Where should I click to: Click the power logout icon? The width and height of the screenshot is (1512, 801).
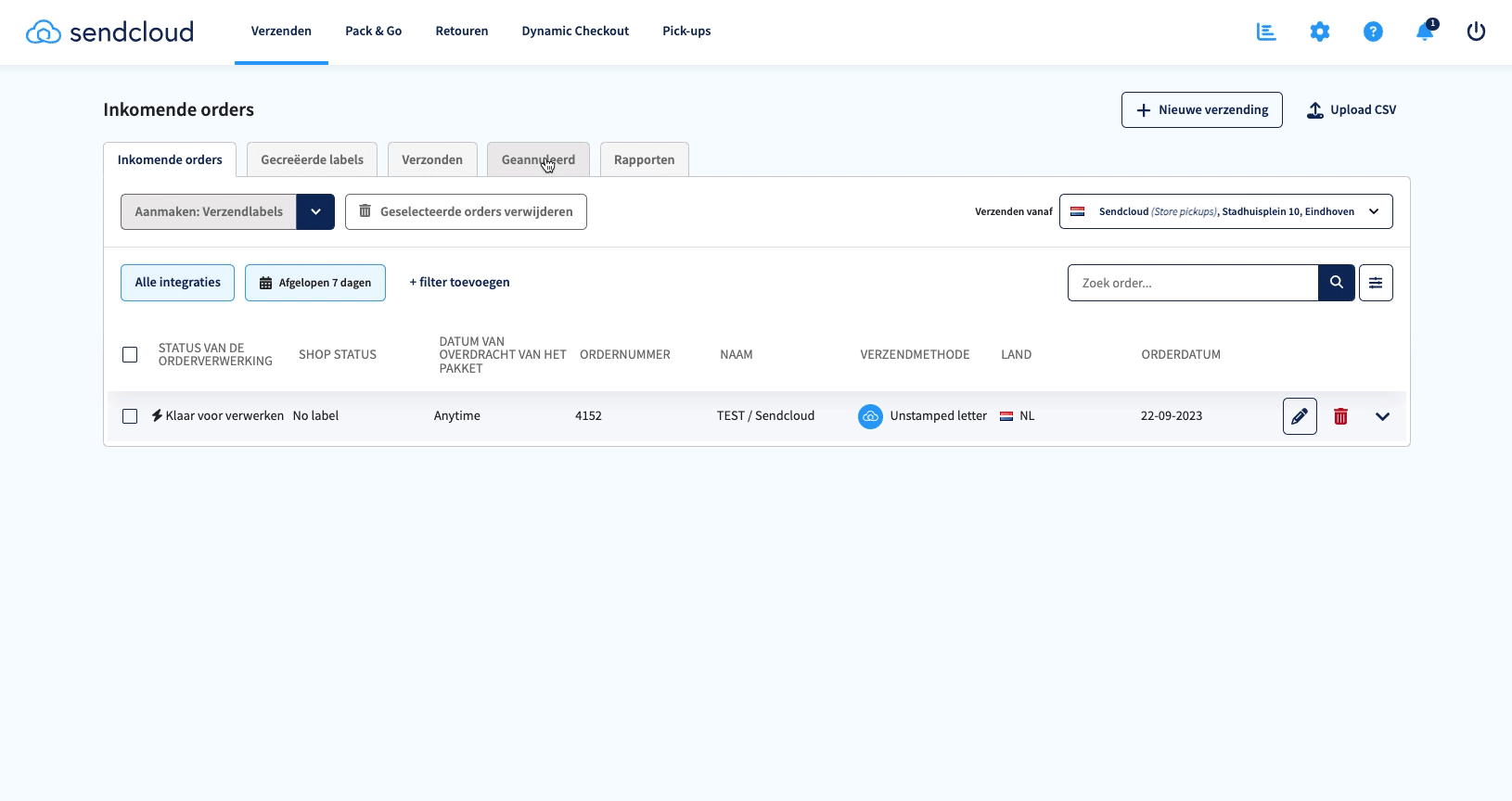tap(1476, 32)
